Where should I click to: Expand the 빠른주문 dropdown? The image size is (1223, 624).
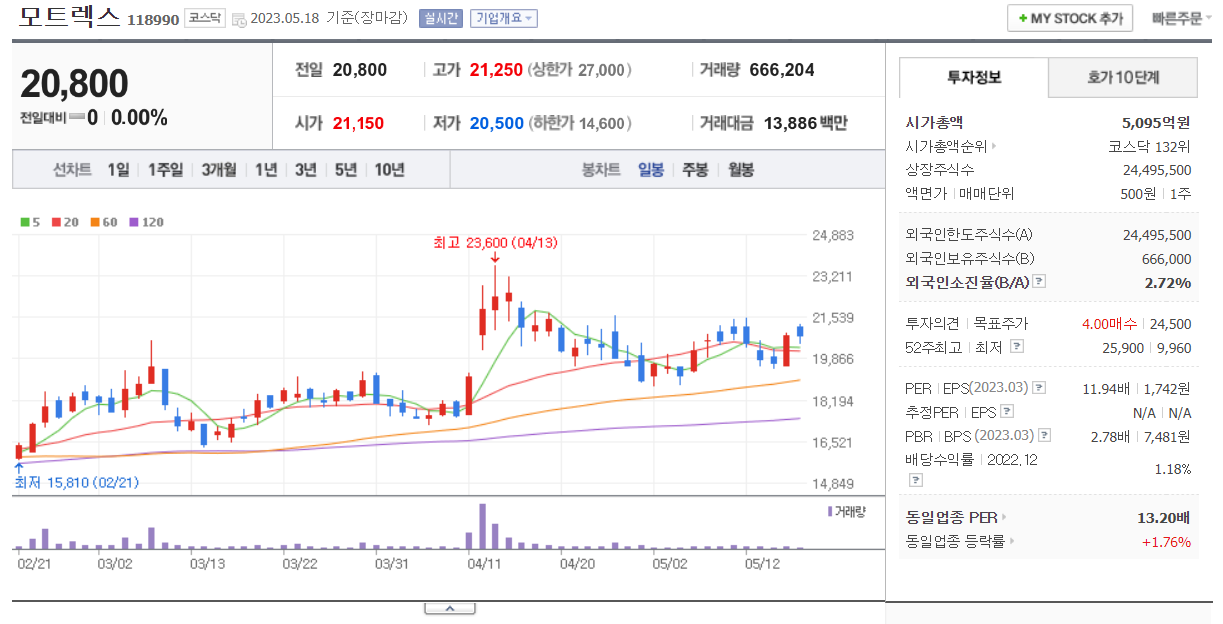1180,18
